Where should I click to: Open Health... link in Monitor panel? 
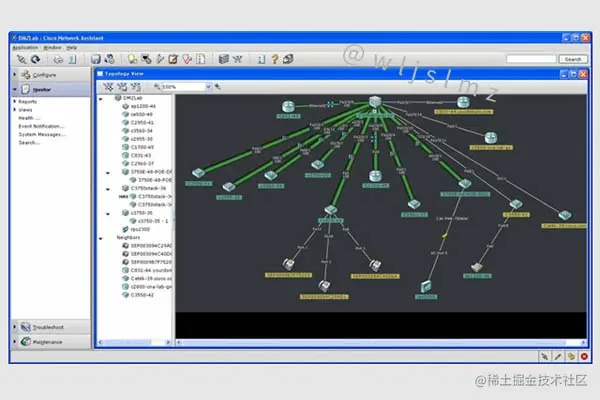[x=29, y=118]
